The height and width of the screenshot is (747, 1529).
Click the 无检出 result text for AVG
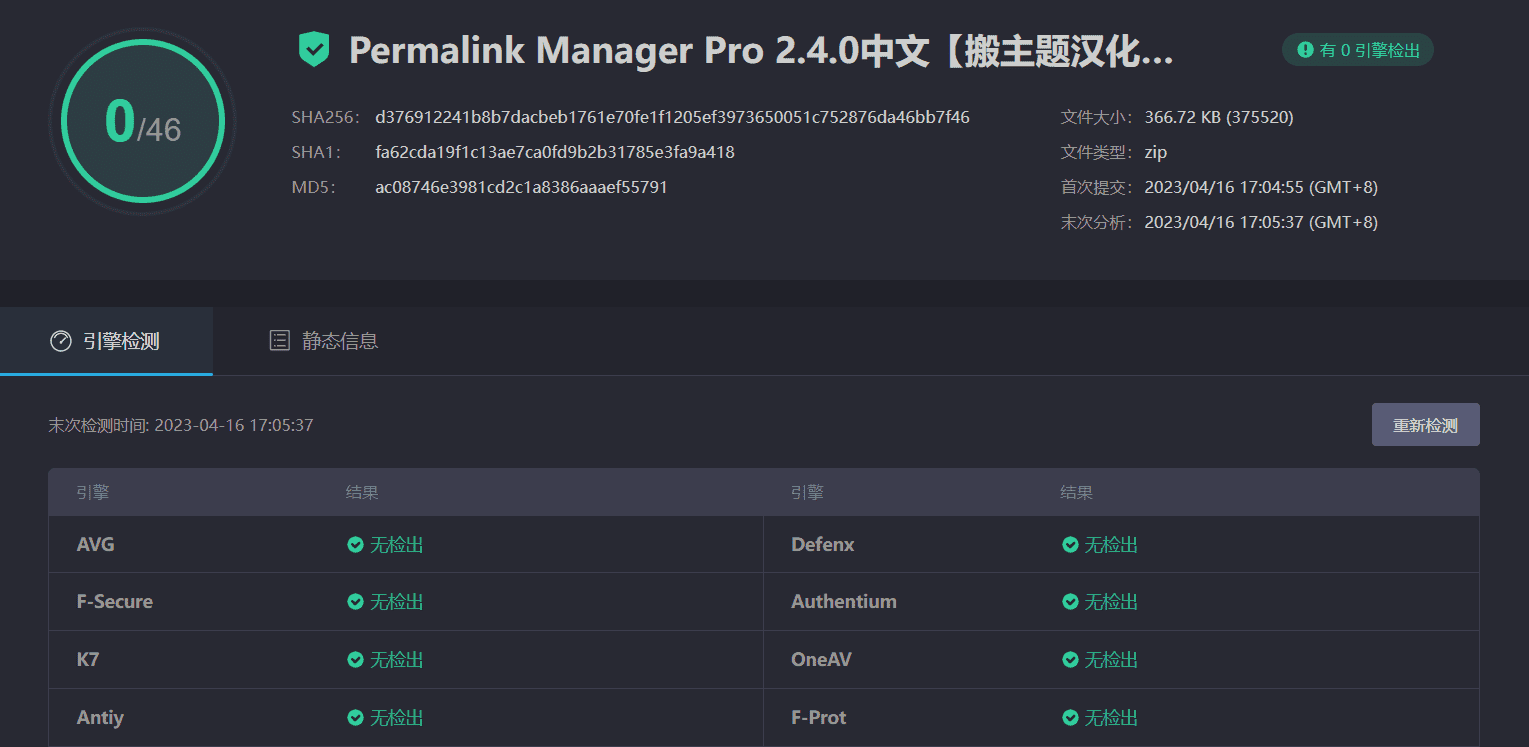(397, 545)
